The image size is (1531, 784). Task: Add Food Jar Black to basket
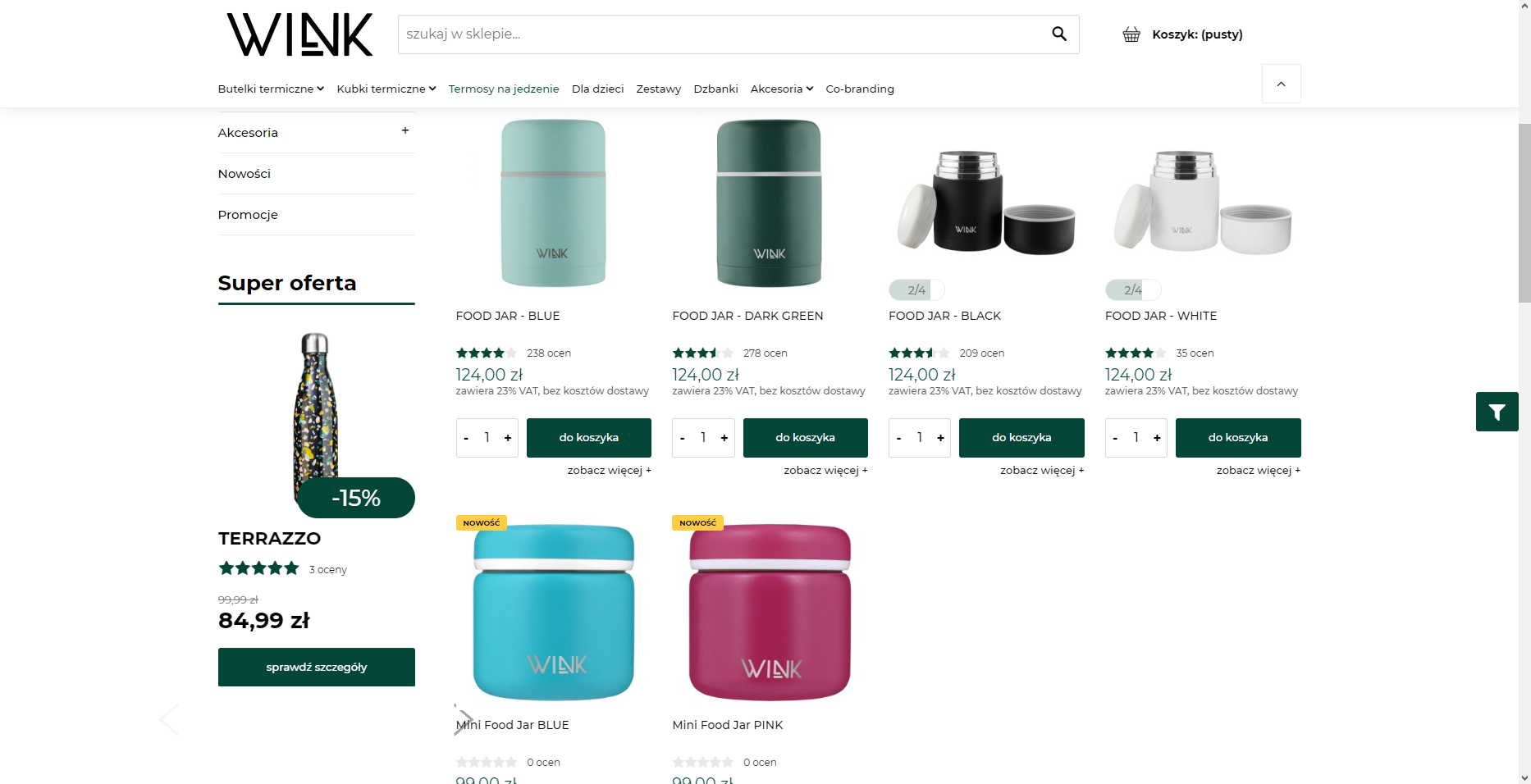(x=1021, y=438)
